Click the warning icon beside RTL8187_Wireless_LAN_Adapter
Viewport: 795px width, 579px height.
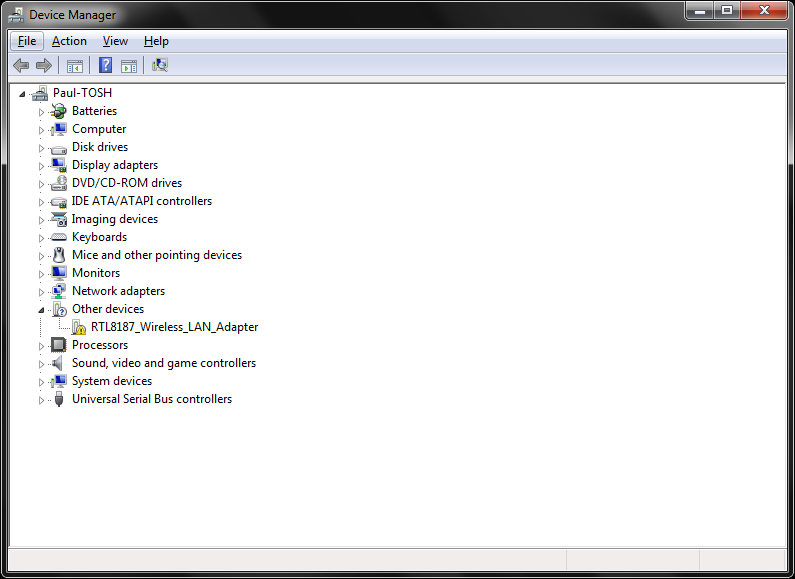pyautogui.click(x=78, y=327)
